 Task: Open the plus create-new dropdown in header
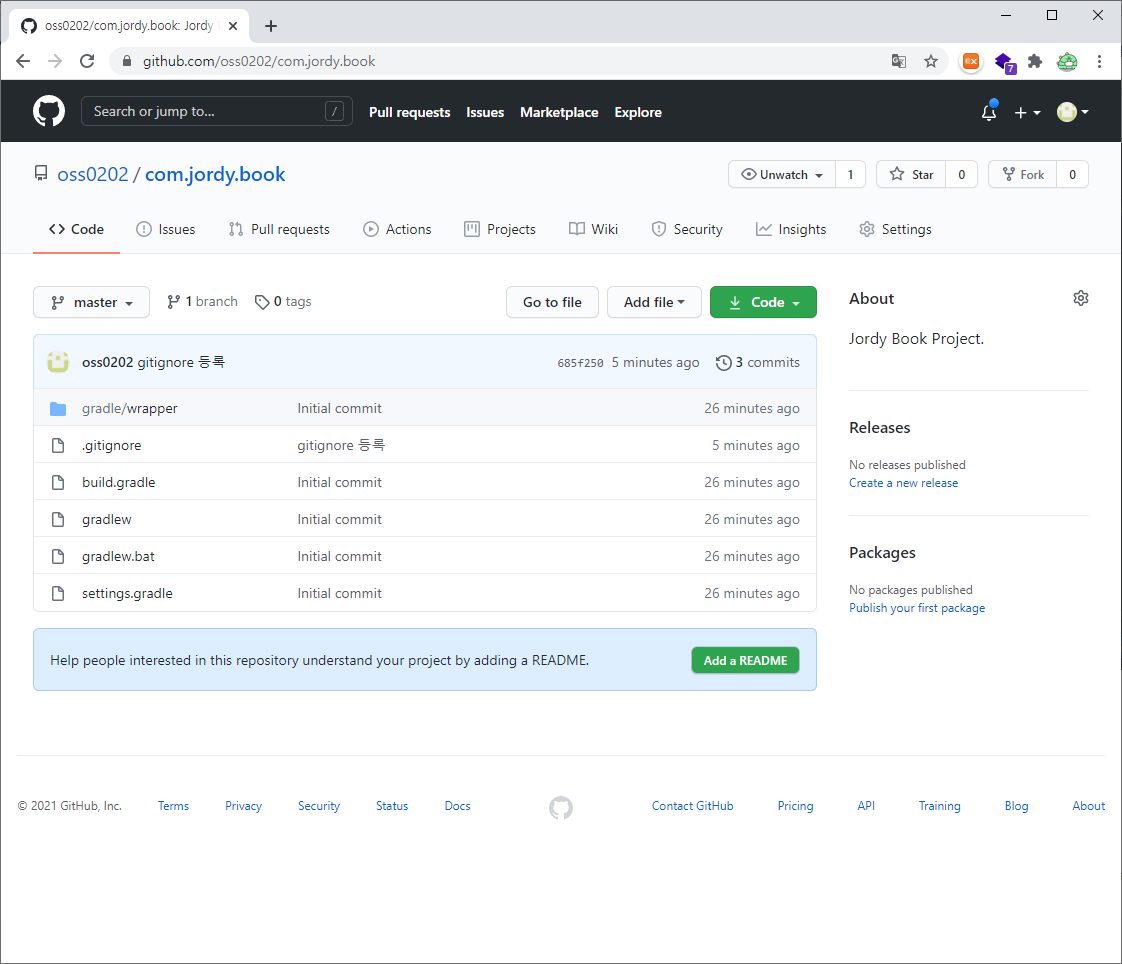(x=1027, y=112)
